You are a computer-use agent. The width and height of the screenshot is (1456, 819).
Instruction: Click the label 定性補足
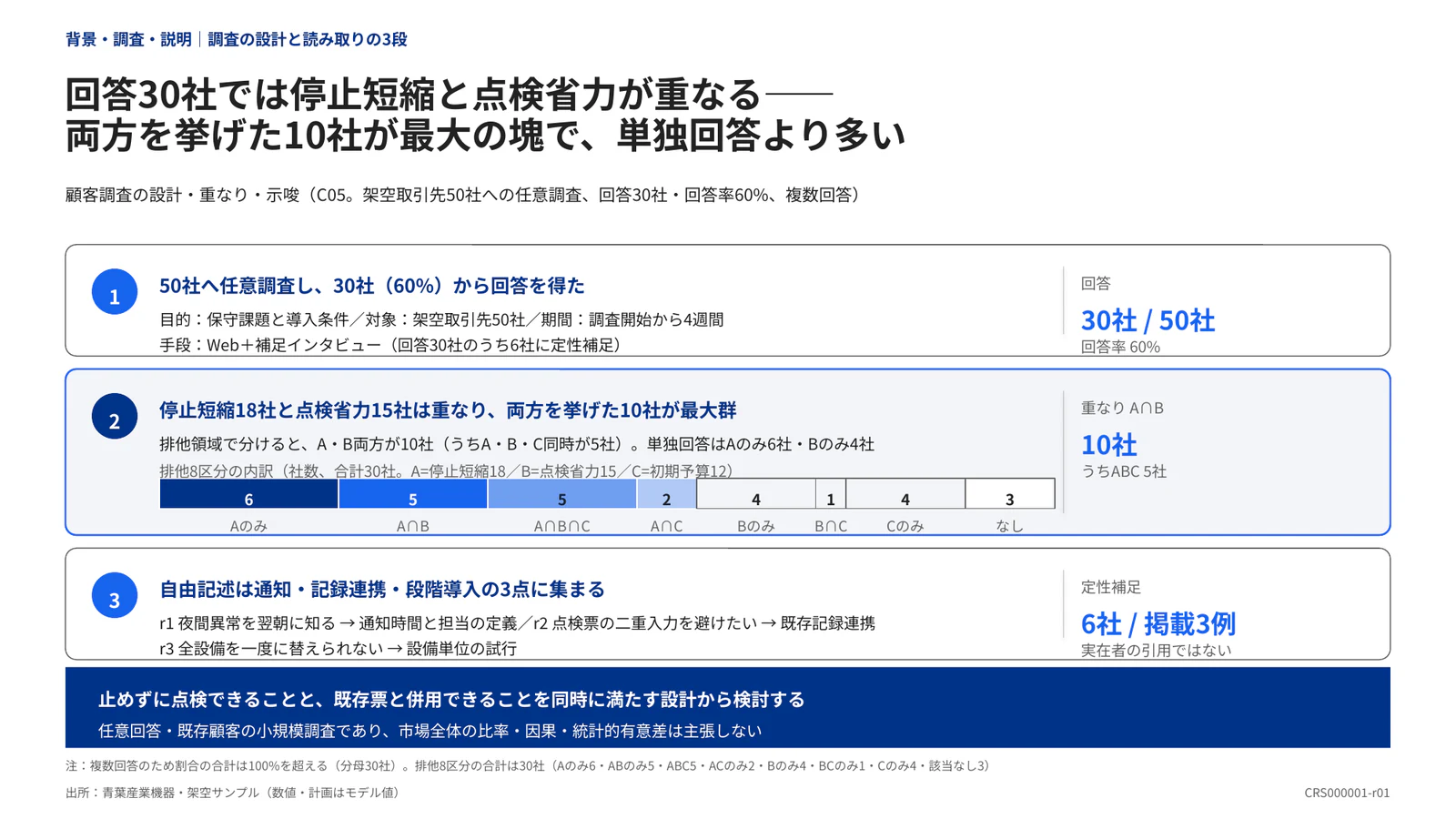[x=1111, y=587]
